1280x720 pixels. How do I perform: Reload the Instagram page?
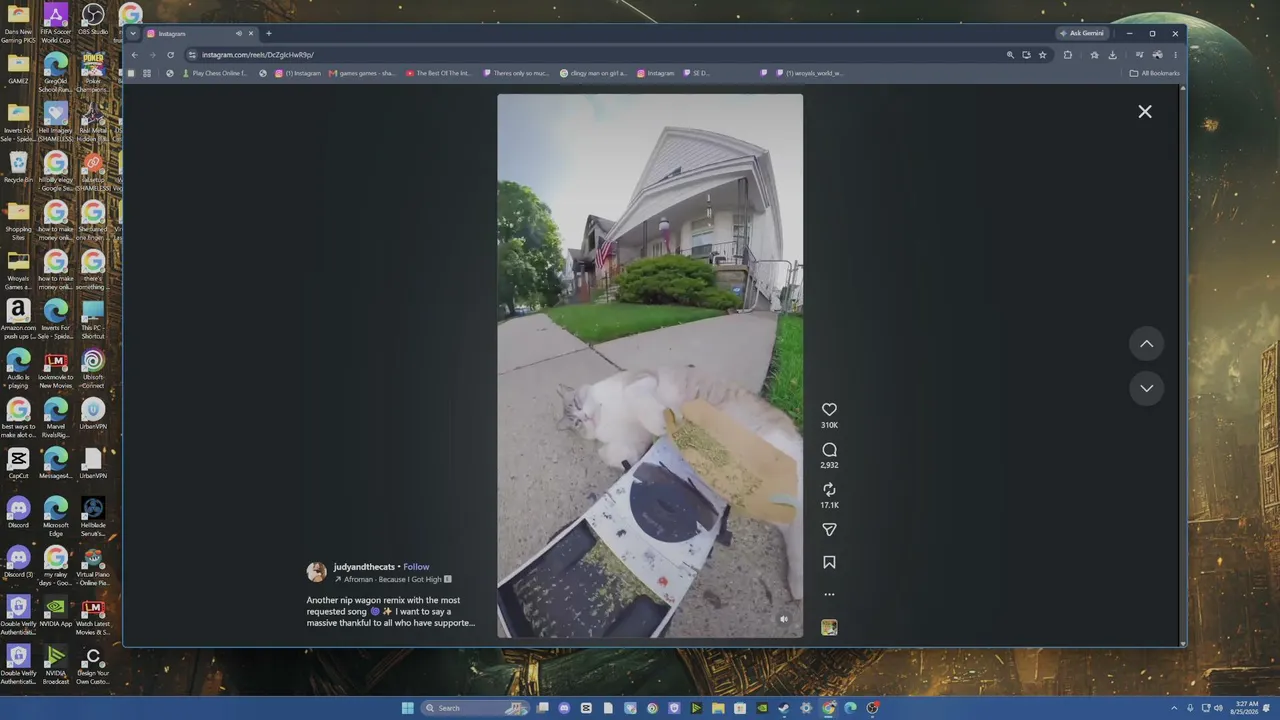coord(171,55)
